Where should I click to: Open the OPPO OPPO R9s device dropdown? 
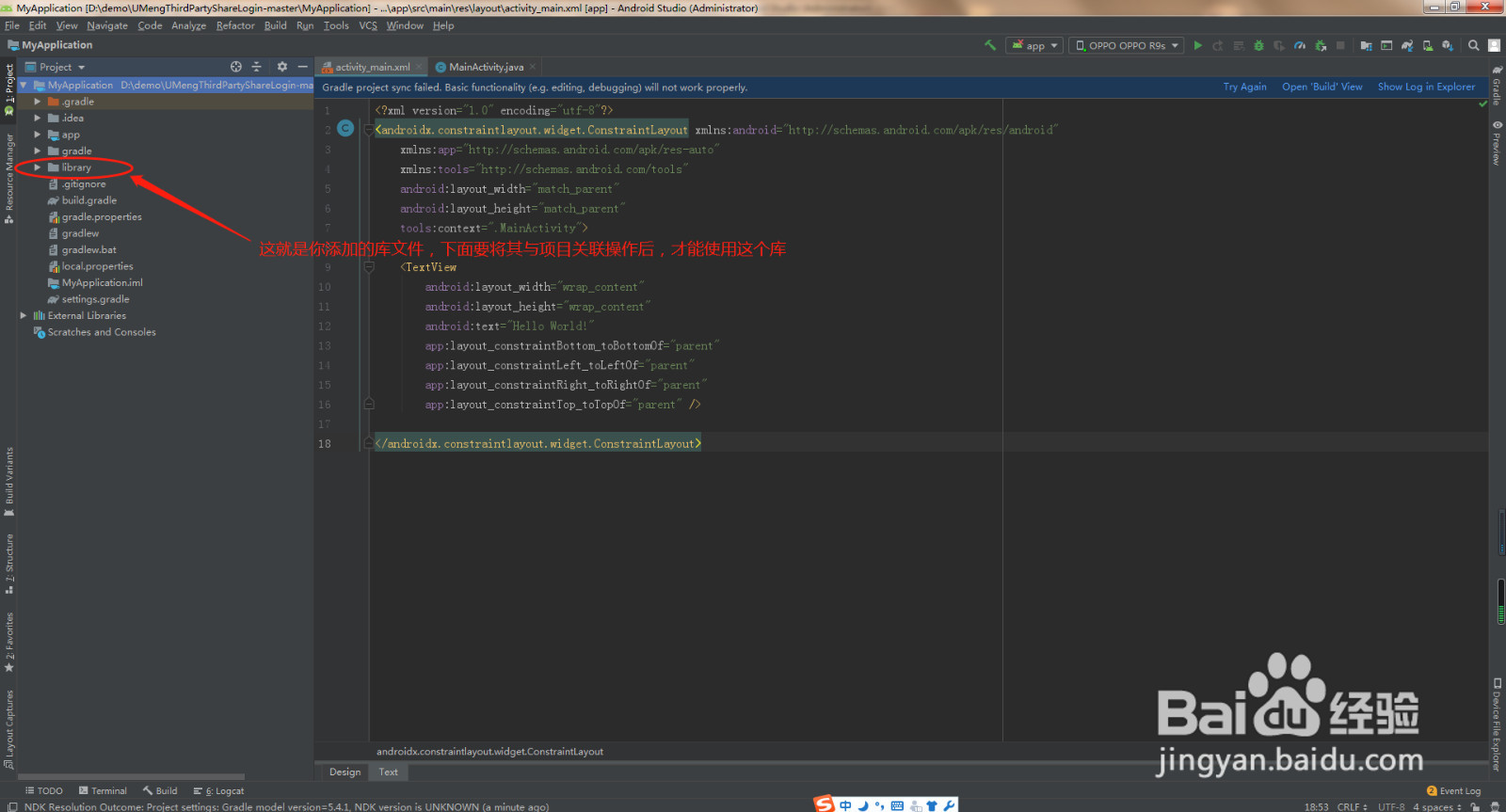(x=1127, y=45)
